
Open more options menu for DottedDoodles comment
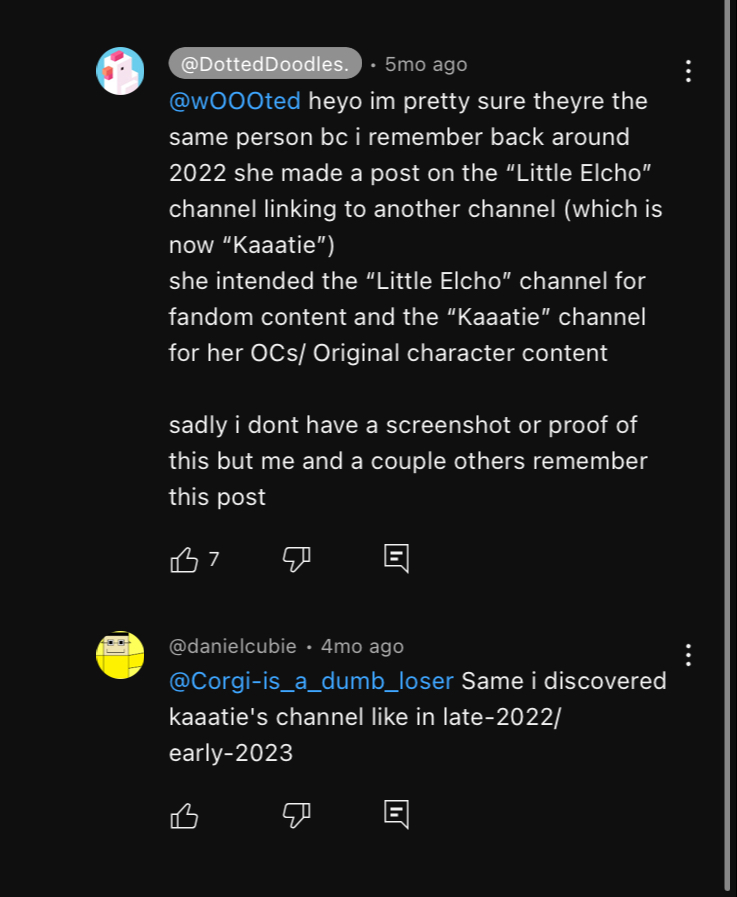688,71
